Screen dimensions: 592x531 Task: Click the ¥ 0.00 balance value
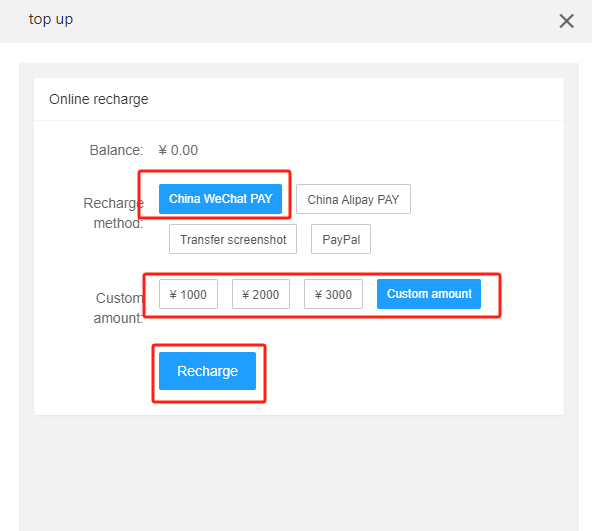point(178,150)
